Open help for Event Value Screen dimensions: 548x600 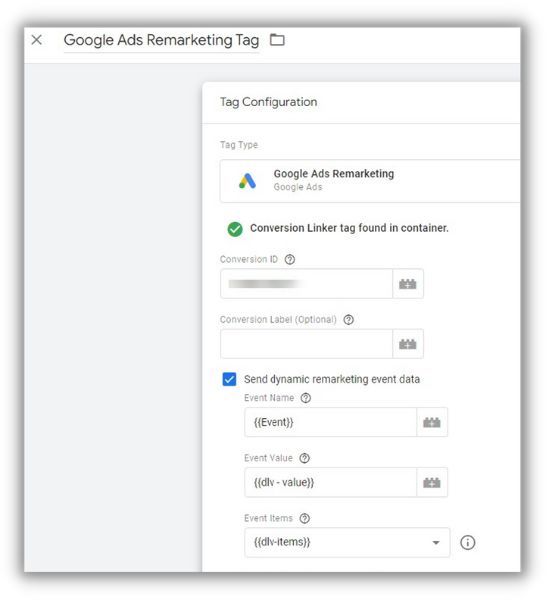pos(304,458)
